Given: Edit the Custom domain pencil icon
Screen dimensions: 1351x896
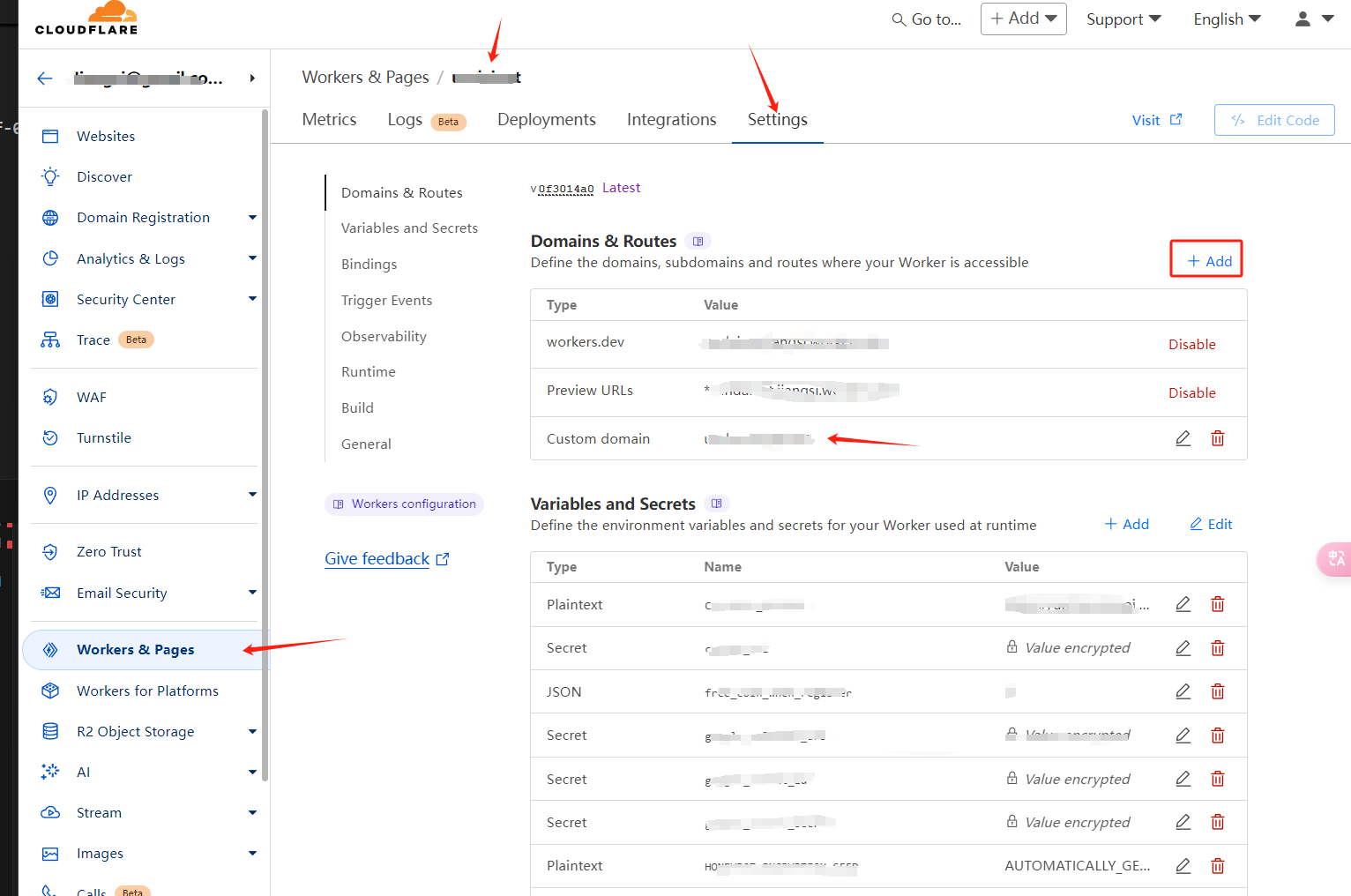Looking at the screenshot, I should [1183, 438].
